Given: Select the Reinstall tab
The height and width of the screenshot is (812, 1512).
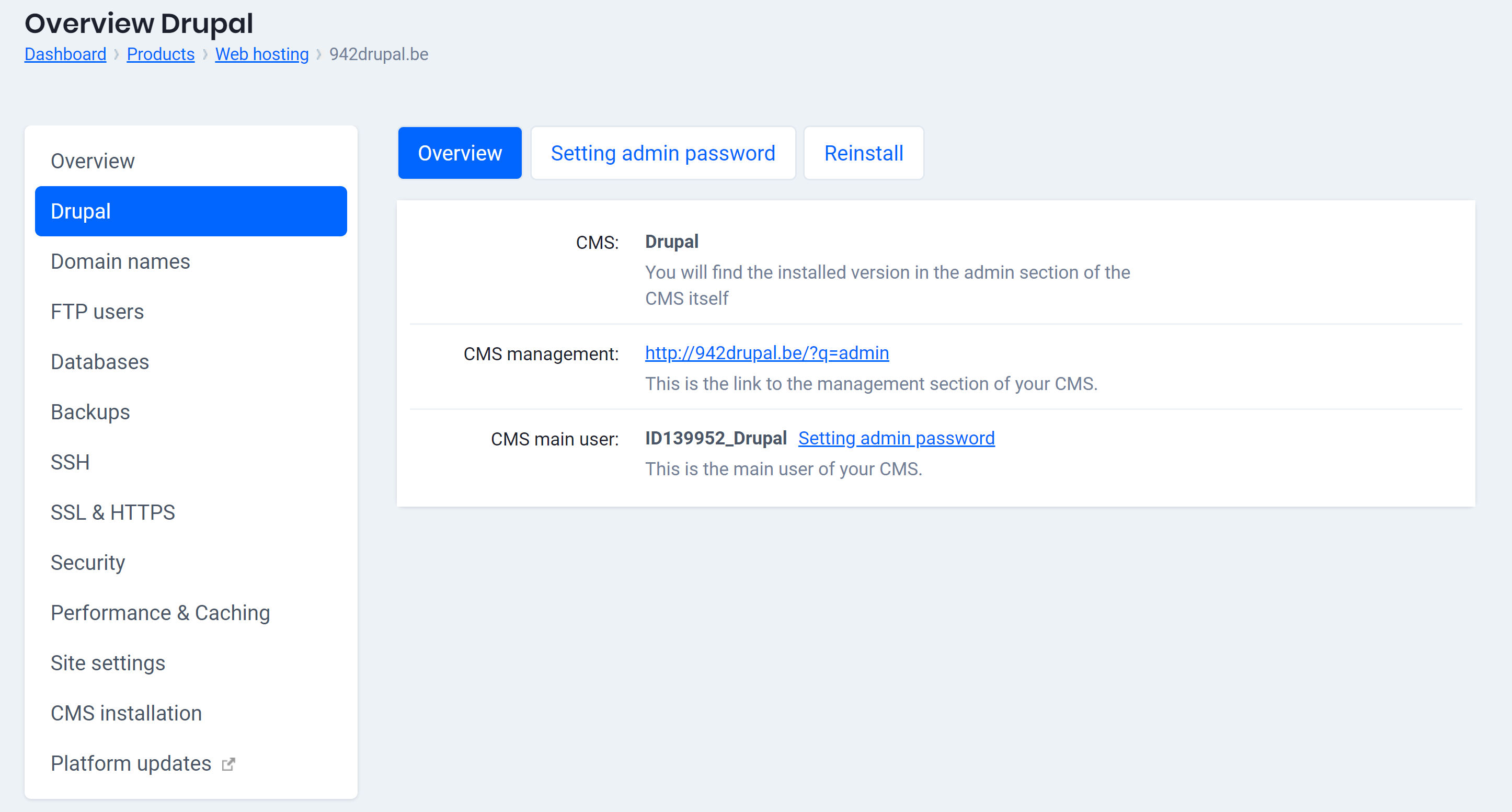Looking at the screenshot, I should coord(863,153).
